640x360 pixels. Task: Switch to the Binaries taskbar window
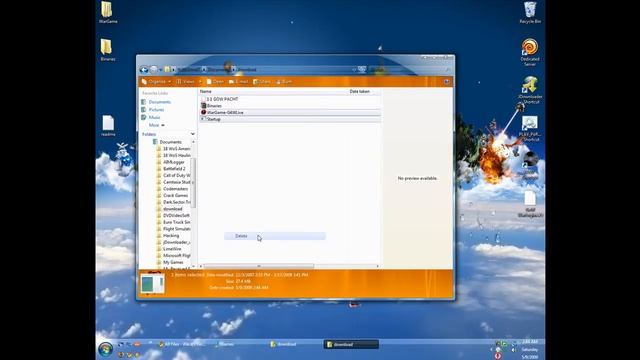coord(226,344)
